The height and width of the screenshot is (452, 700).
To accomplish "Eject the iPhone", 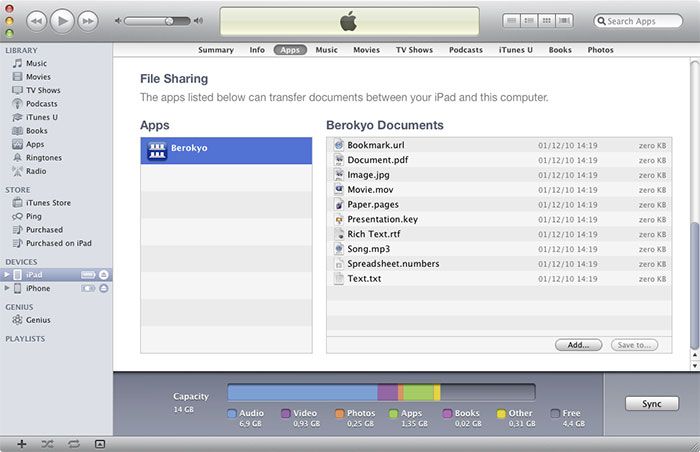I will [104, 289].
